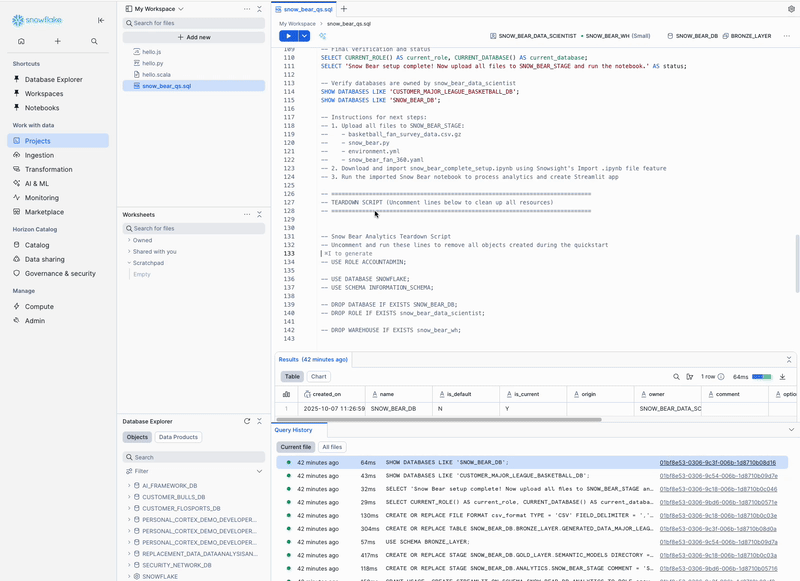The height and width of the screenshot is (581, 800).
Task: Download the query results
Action: point(782,377)
